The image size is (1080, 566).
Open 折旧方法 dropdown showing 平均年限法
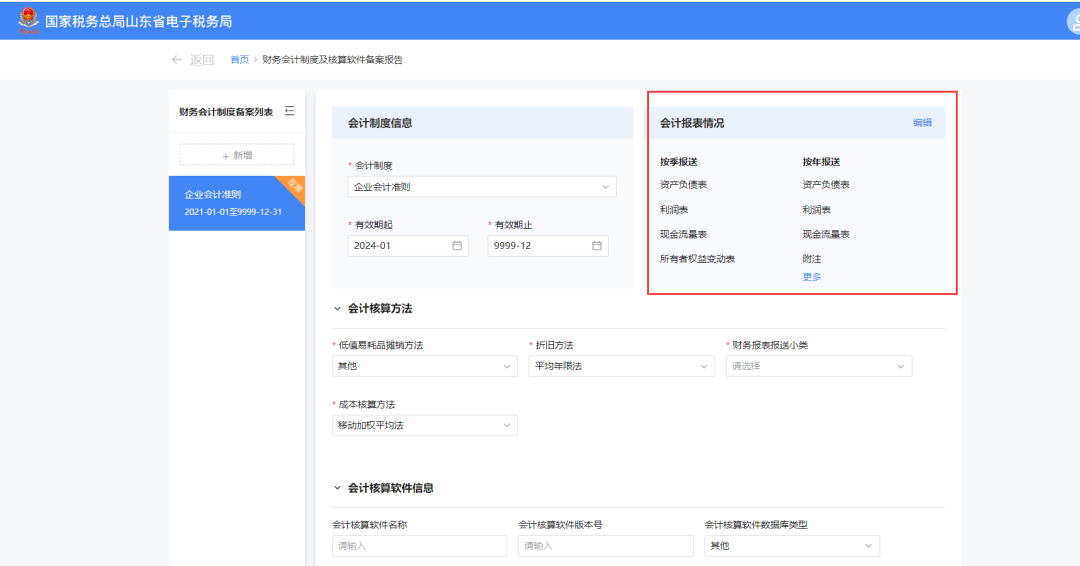[621, 366]
